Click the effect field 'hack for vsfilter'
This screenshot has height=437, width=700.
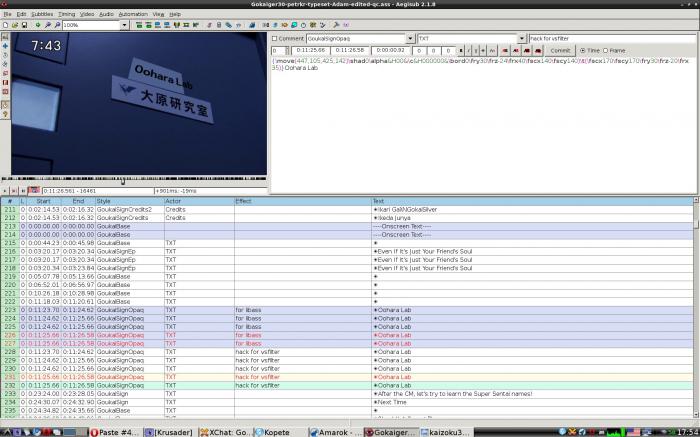(x=612, y=39)
